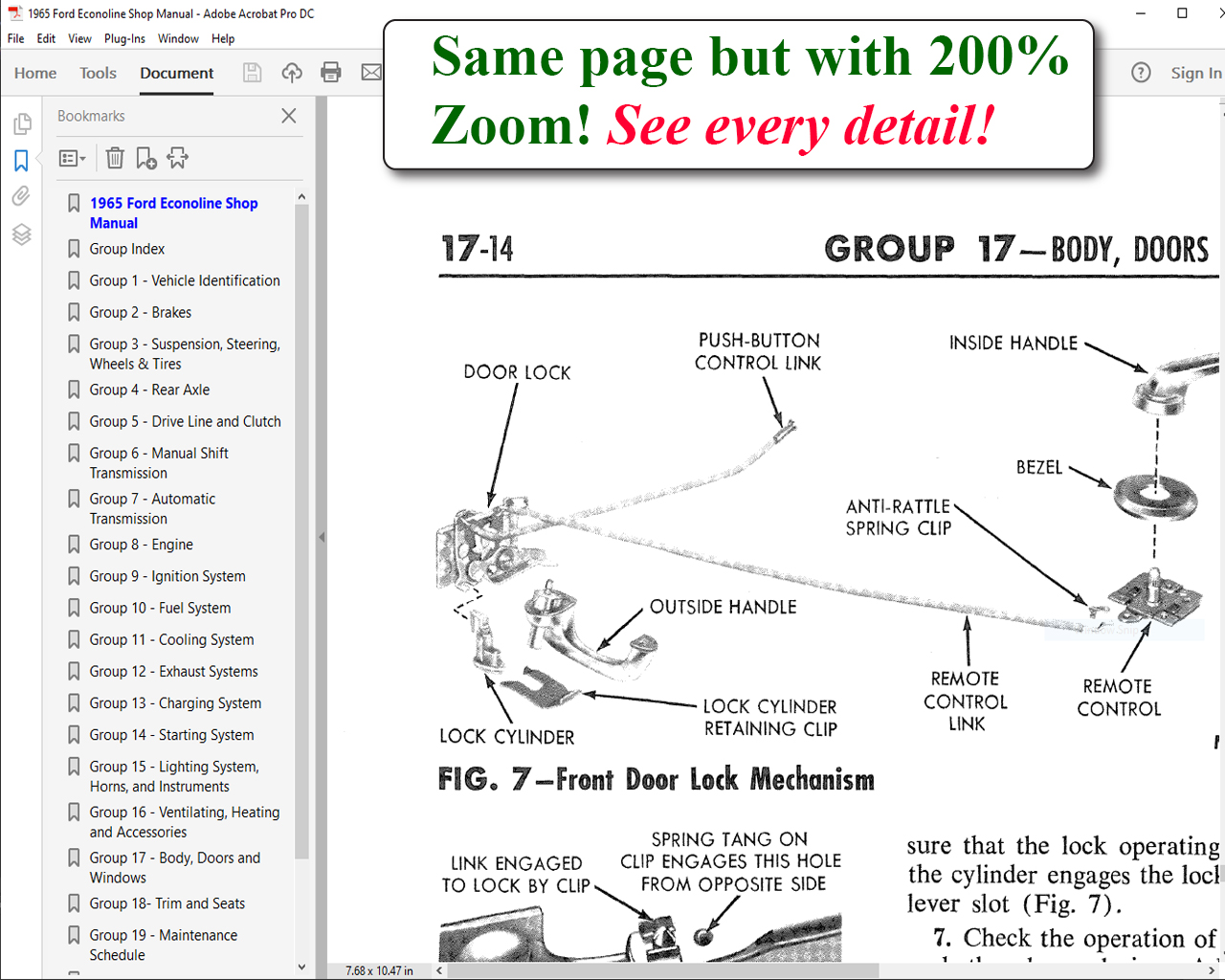Click the Sign In link
Viewport: 1225px width, 980px height.
(x=1195, y=73)
